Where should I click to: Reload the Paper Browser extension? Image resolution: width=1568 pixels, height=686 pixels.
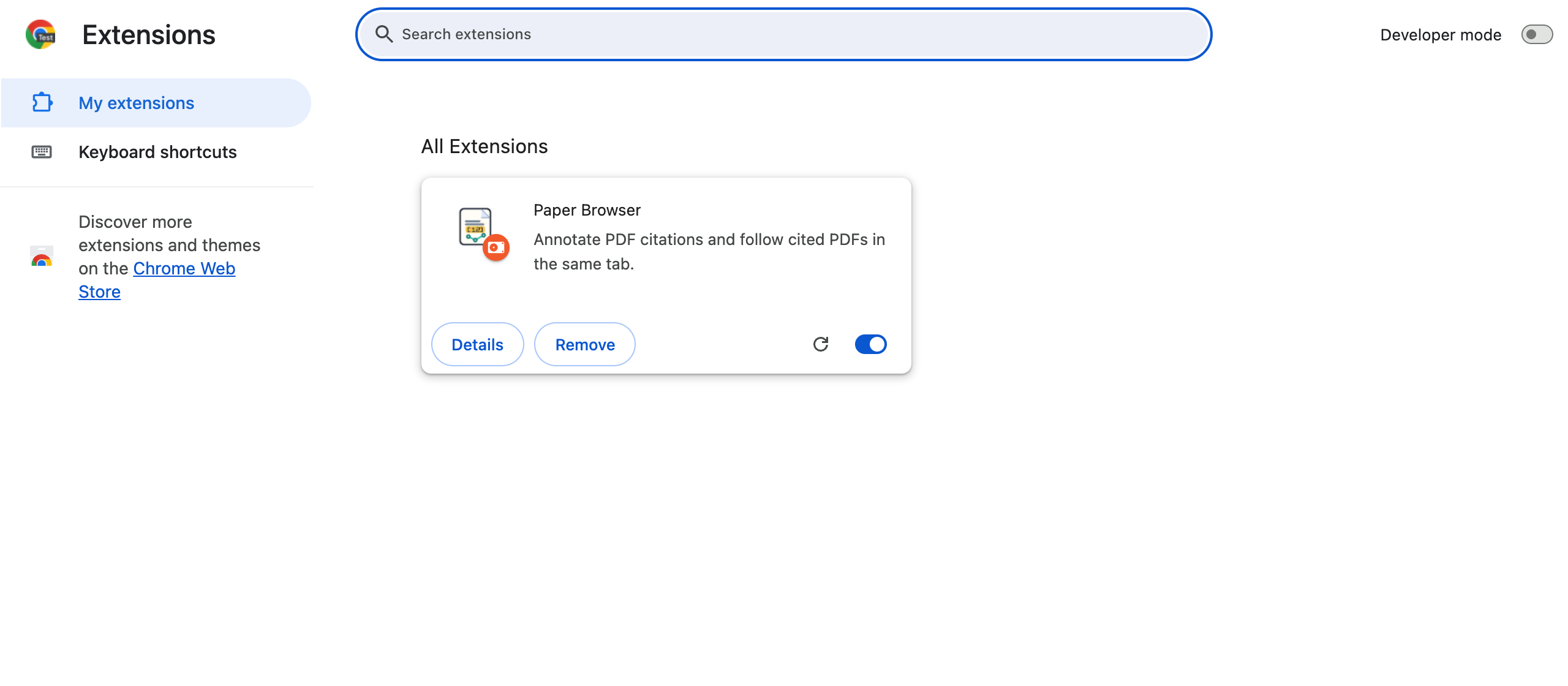(821, 344)
